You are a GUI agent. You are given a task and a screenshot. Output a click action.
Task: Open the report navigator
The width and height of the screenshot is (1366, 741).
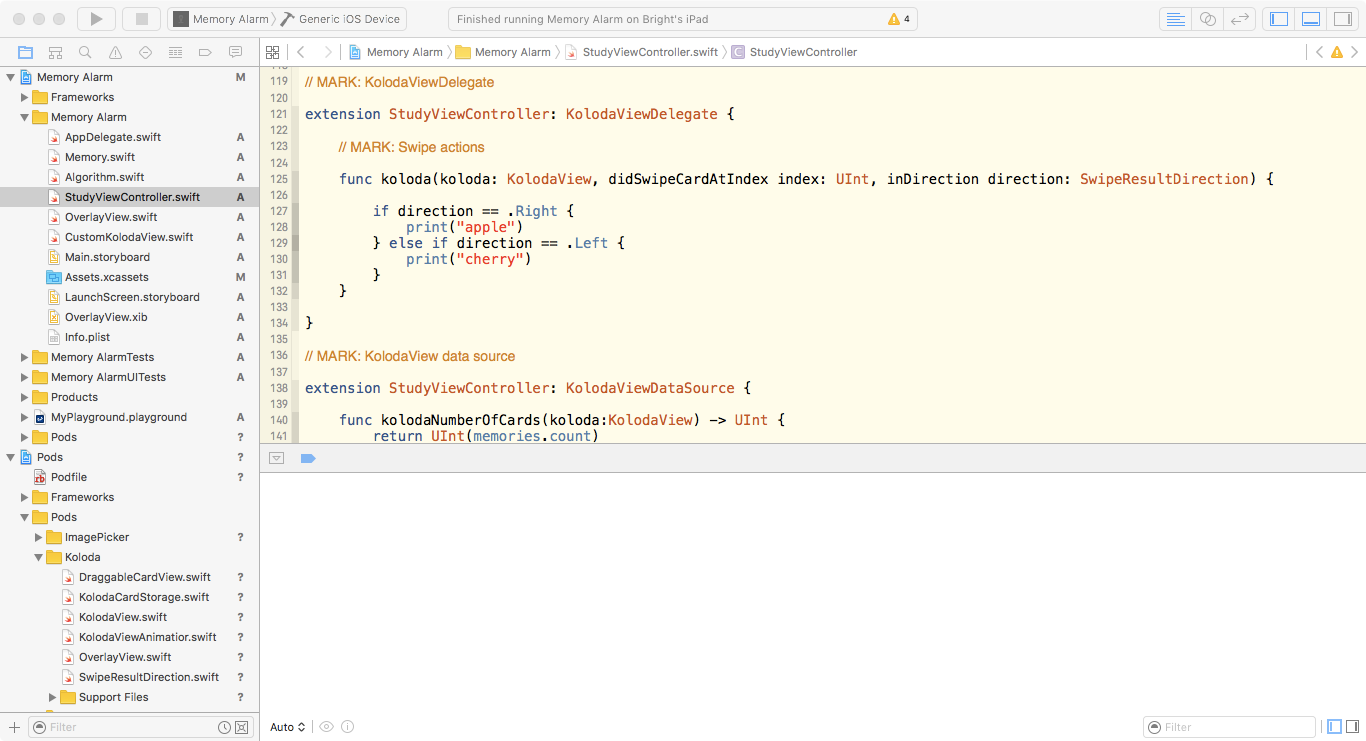tap(235, 52)
